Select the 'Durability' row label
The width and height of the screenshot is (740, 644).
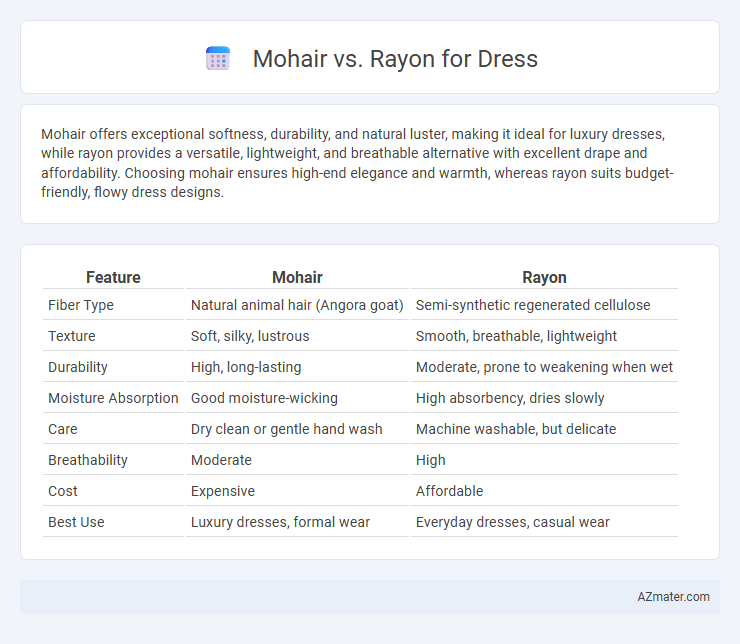point(78,367)
